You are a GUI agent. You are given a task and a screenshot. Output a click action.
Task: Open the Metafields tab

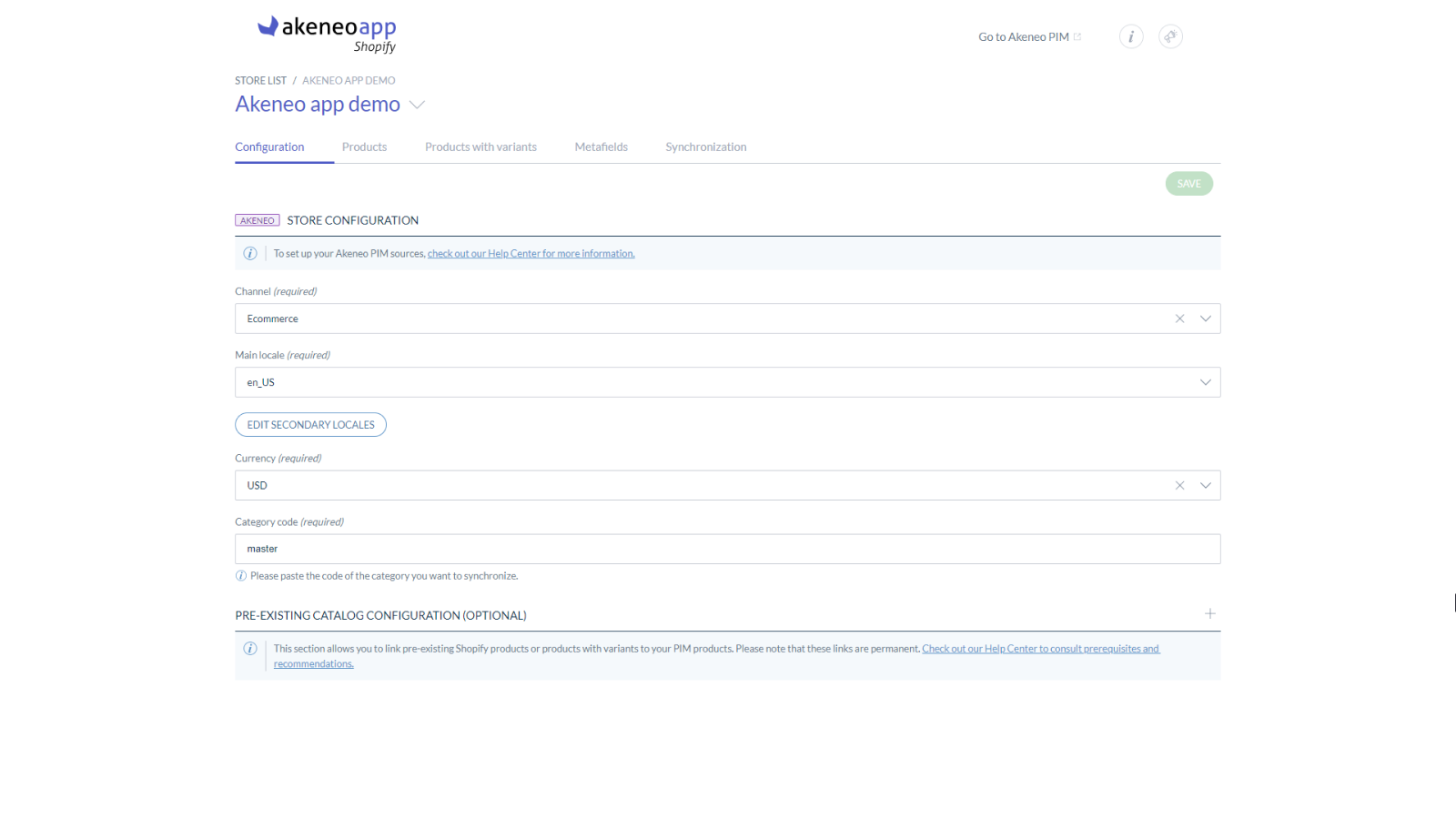[601, 147]
